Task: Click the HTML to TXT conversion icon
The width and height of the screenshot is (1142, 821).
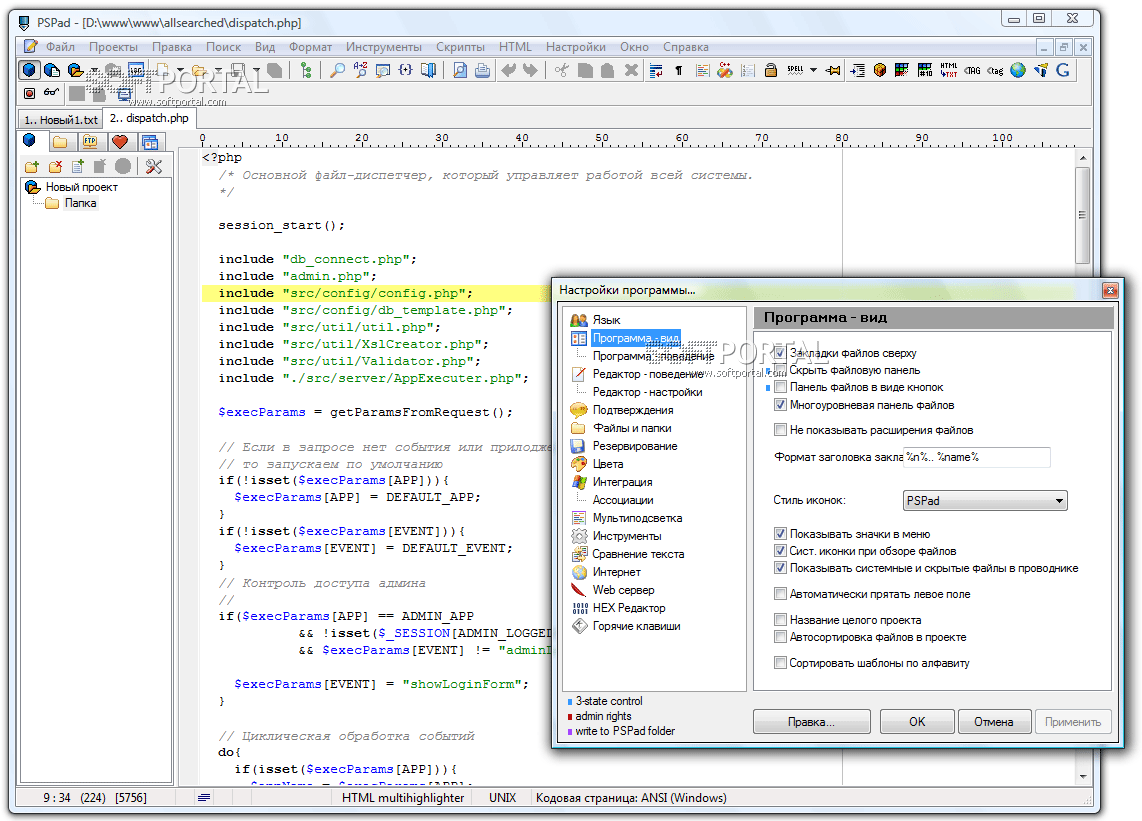Action: click(948, 70)
